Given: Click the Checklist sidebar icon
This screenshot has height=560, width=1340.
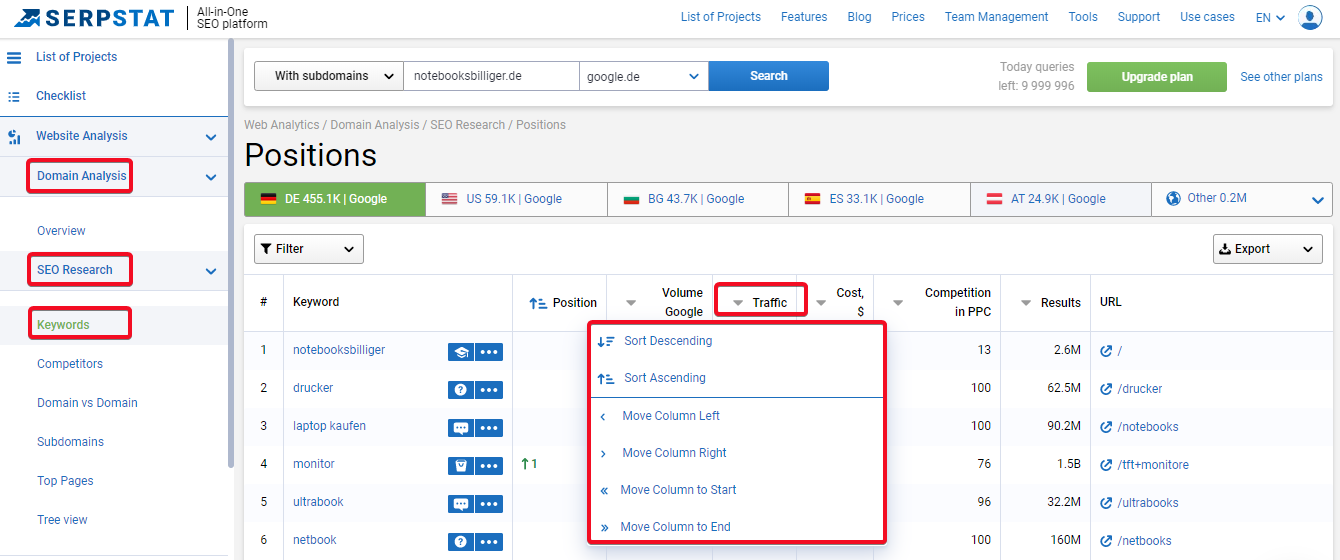Looking at the screenshot, I should point(14,97).
